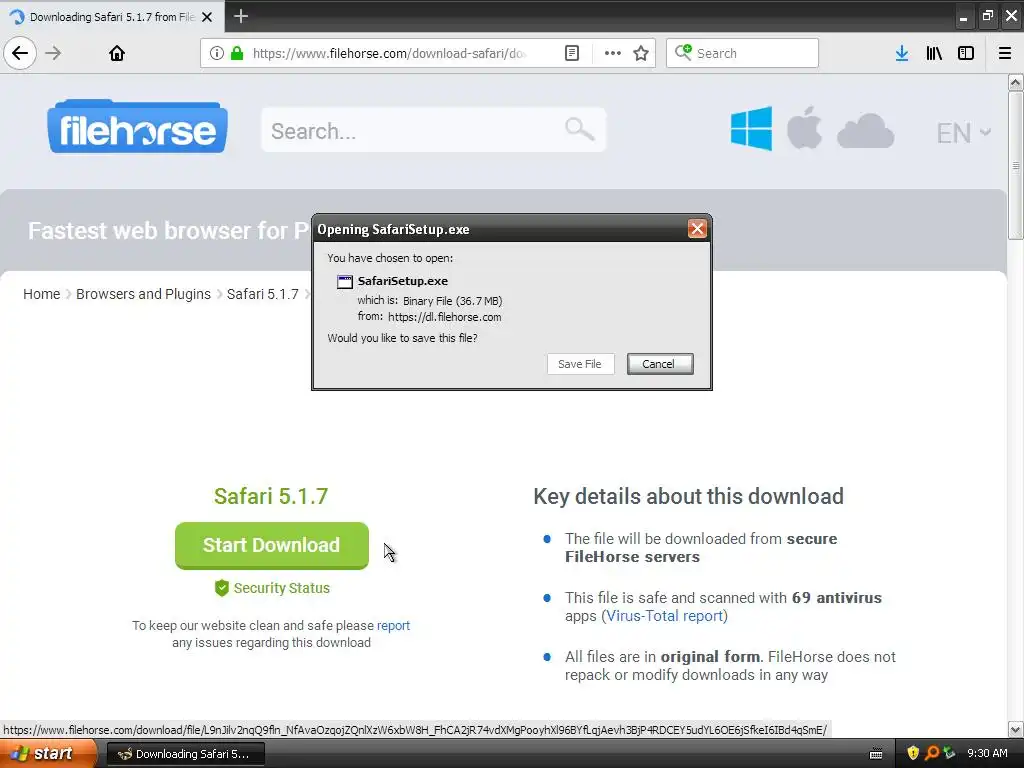Show sidebars icon in toolbar
Screen dimensions: 1024x768
coord(966,53)
